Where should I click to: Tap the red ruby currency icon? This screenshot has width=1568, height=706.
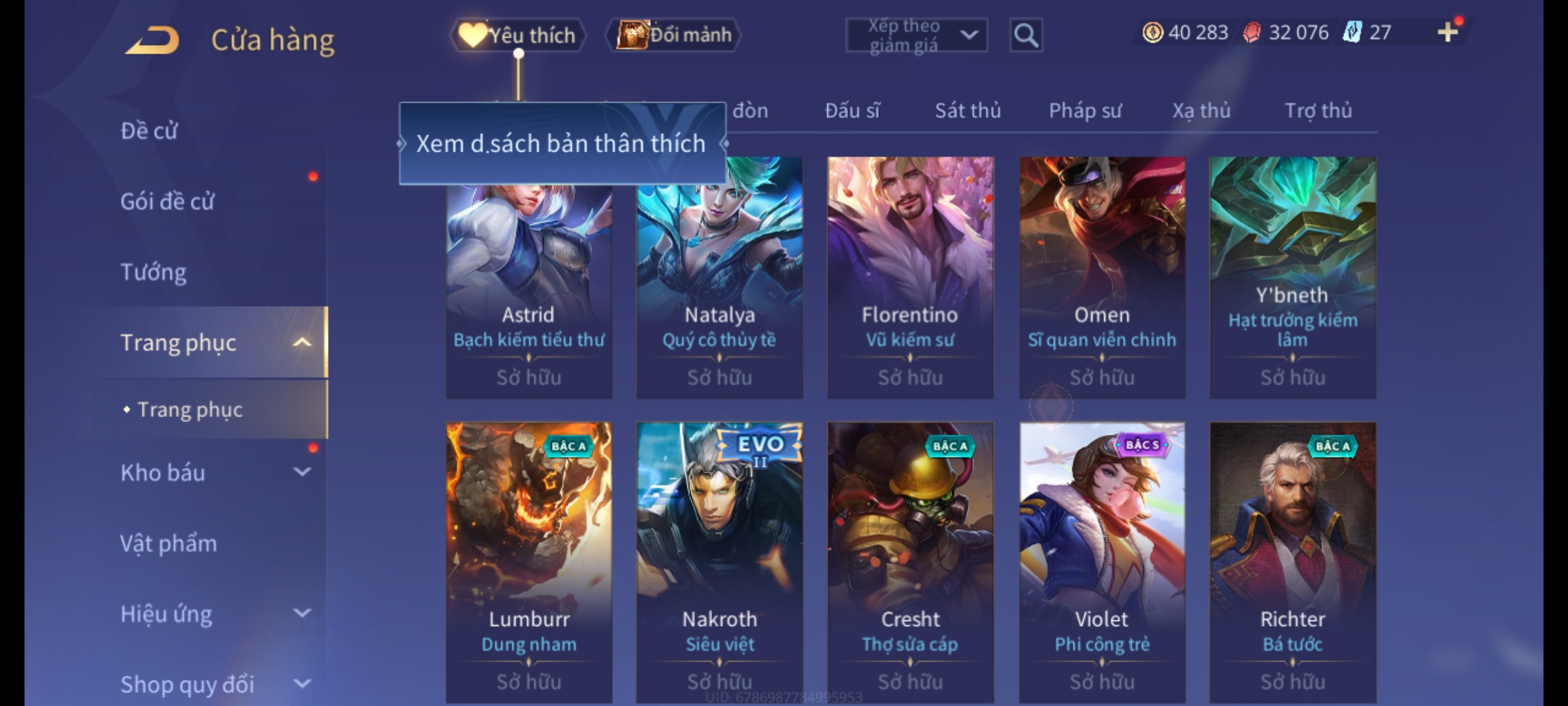(x=1252, y=32)
